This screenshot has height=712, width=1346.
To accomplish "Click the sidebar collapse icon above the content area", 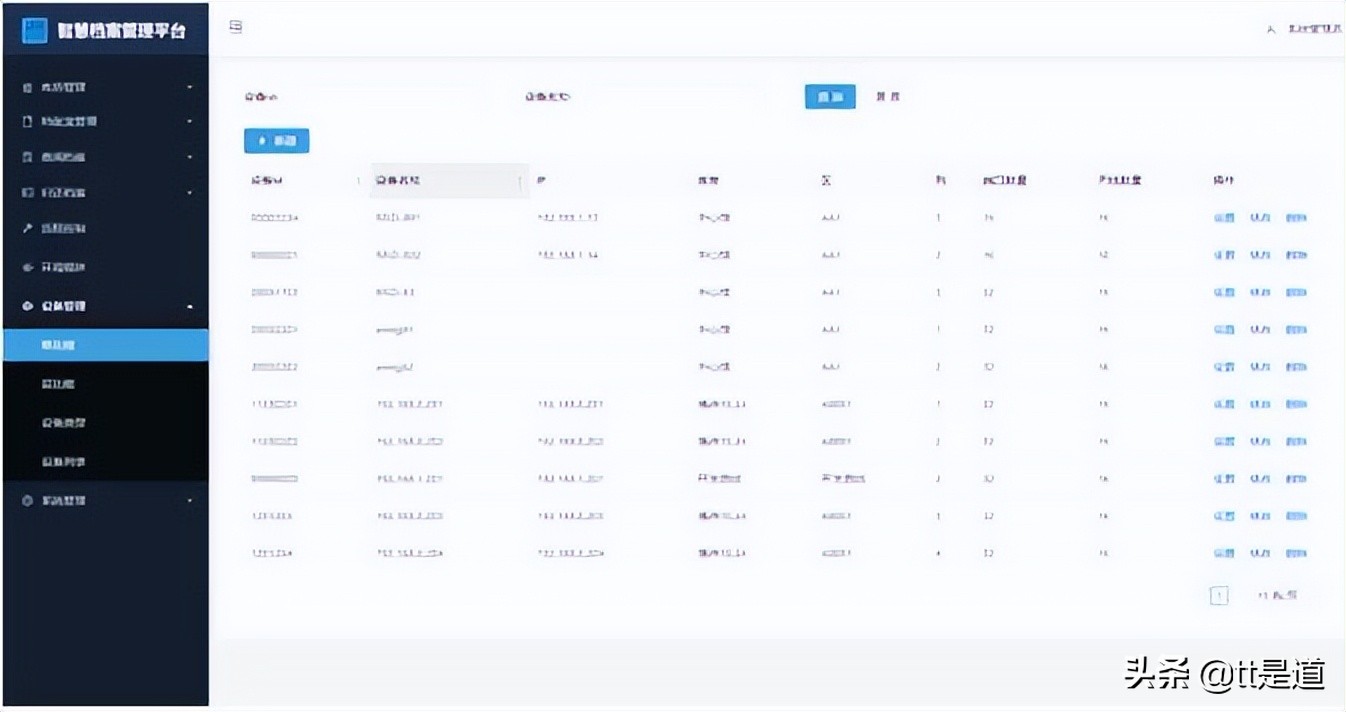I will click(x=236, y=27).
